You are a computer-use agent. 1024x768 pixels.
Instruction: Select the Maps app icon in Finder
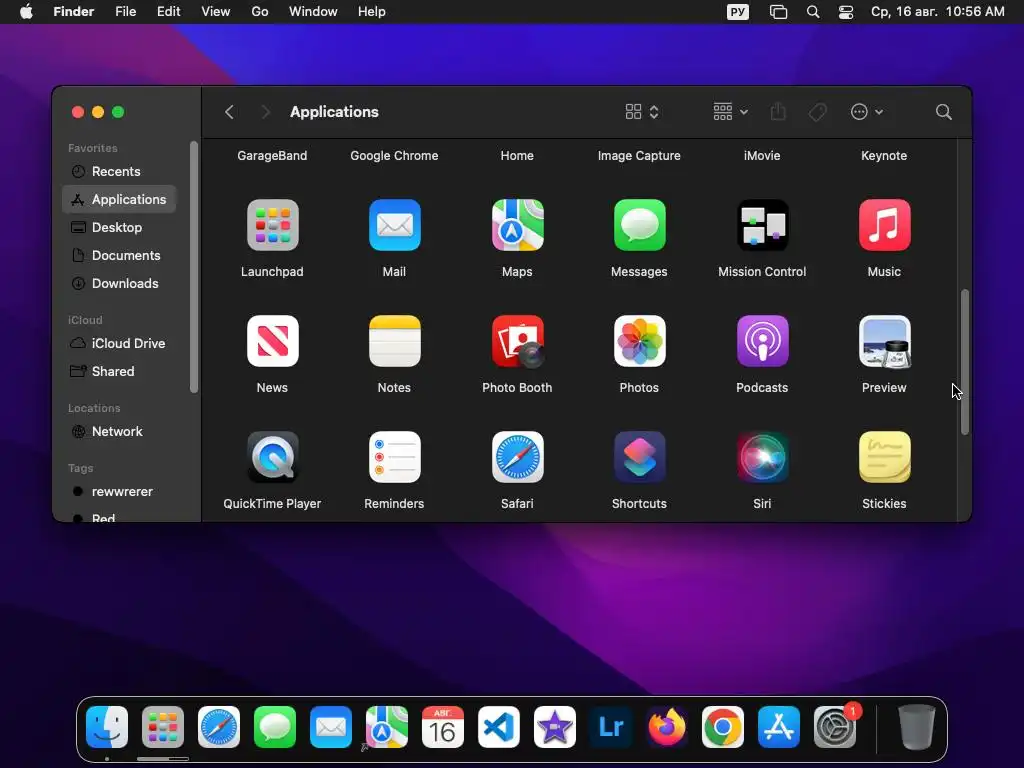pyautogui.click(x=517, y=225)
